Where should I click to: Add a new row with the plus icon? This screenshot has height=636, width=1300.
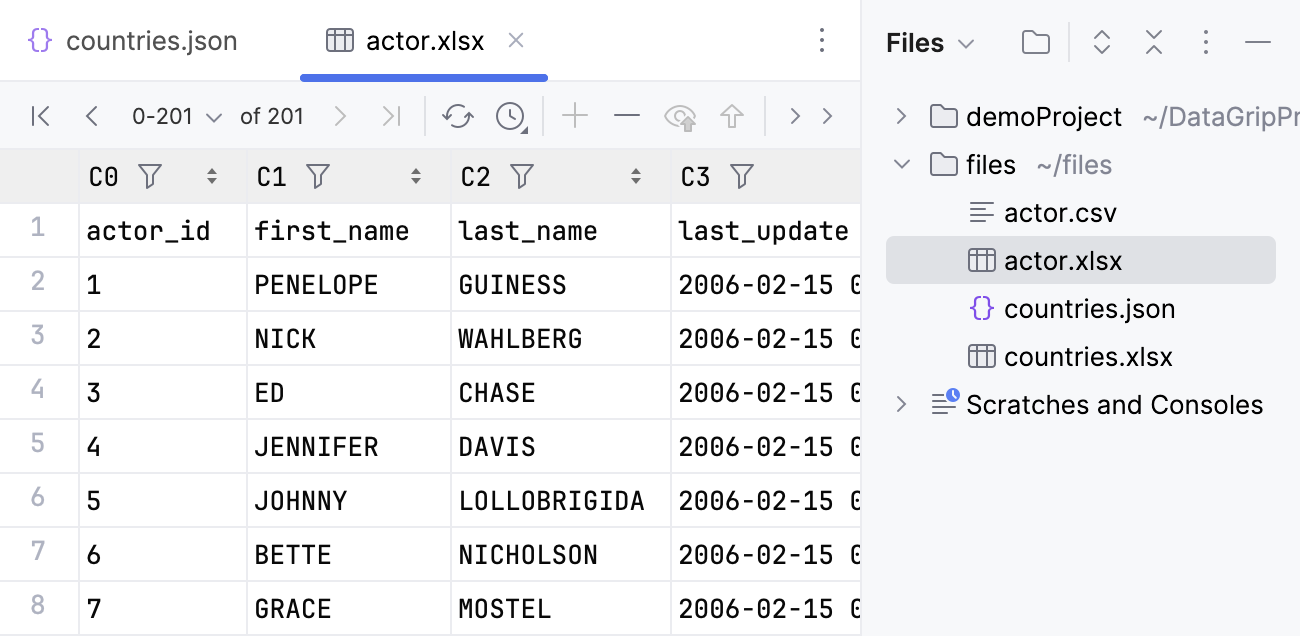click(575, 115)
